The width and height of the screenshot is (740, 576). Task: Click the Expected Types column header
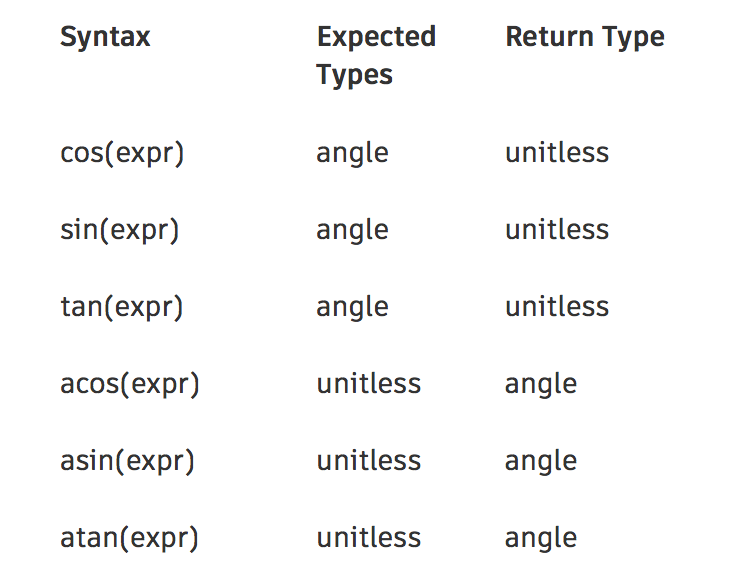point(376,56)
